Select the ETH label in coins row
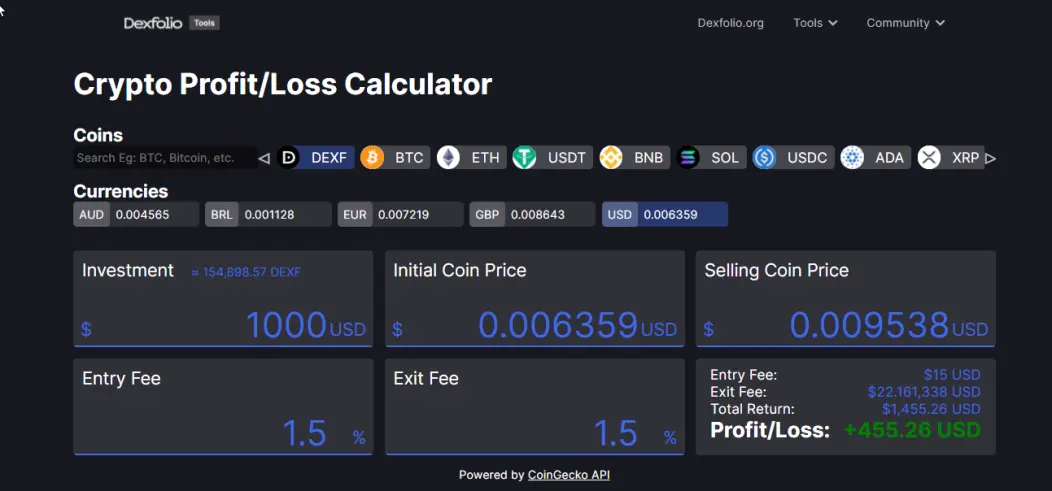 tap(485, 158)
